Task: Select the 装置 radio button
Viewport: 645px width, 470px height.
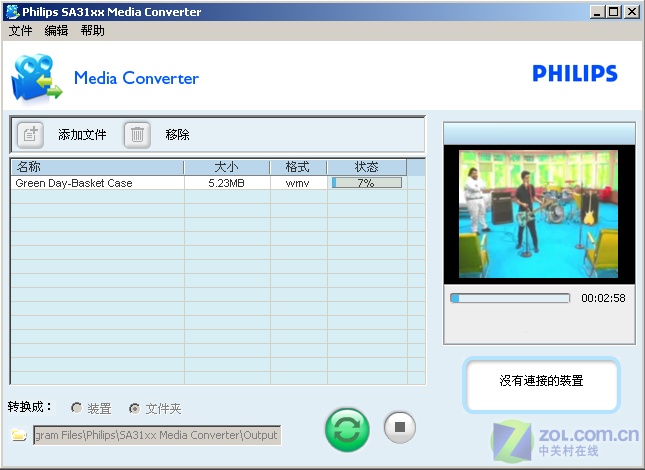Action: tap(76, 408)
